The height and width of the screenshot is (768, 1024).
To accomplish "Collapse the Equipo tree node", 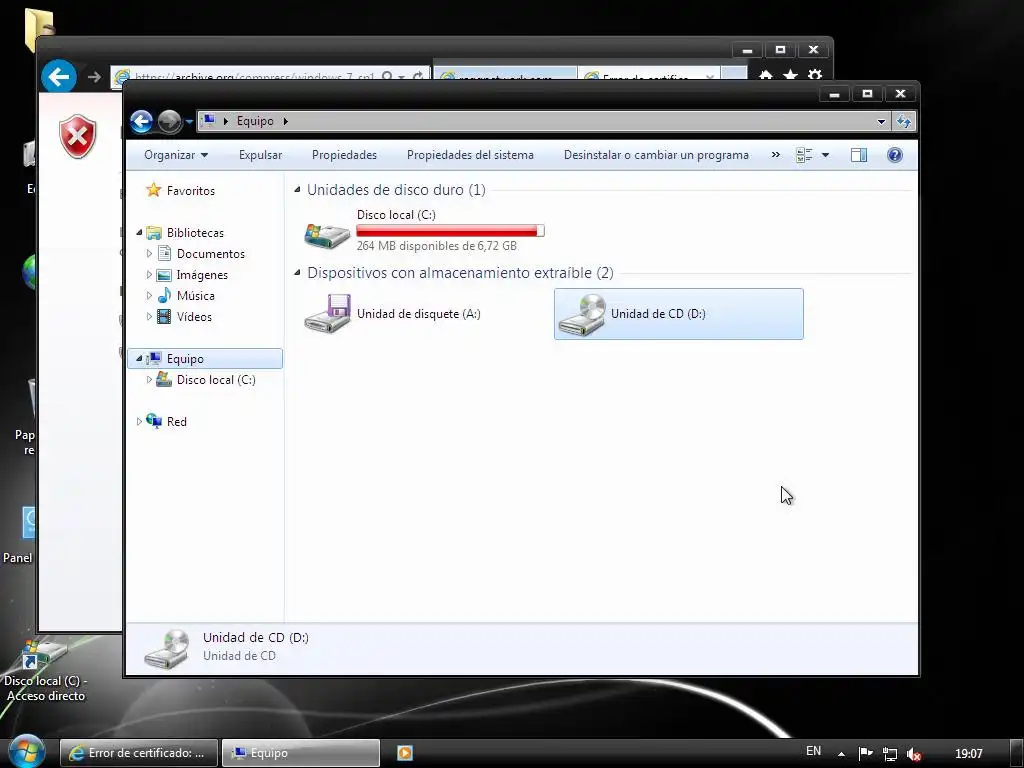I will 139,359.
